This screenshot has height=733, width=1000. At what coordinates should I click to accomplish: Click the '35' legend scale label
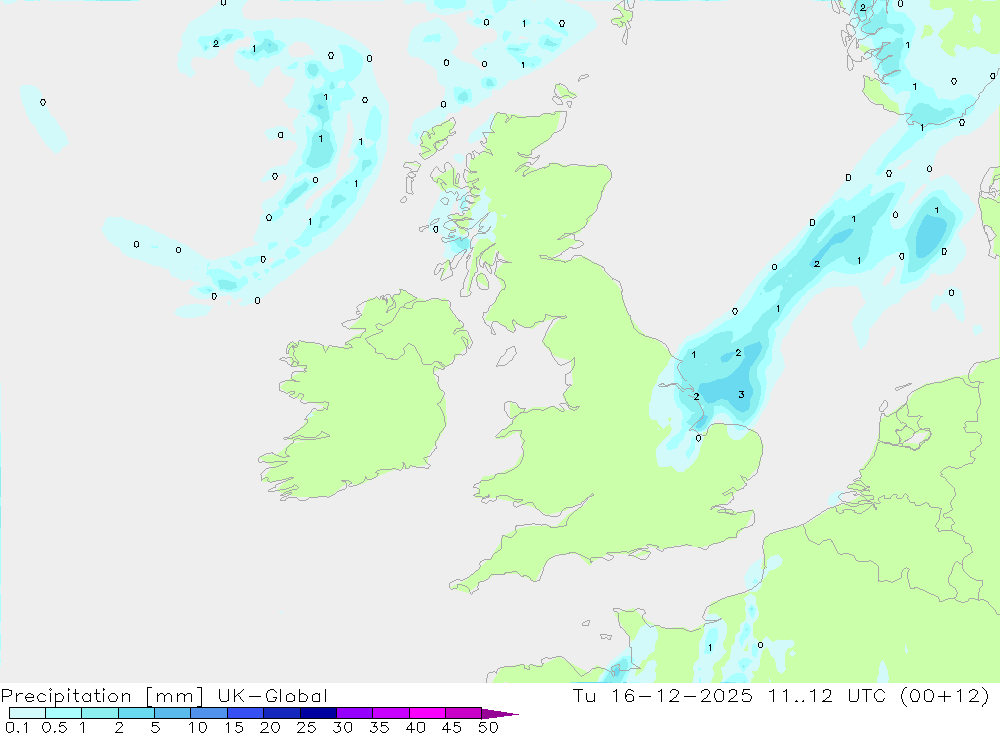click(379, 727)
